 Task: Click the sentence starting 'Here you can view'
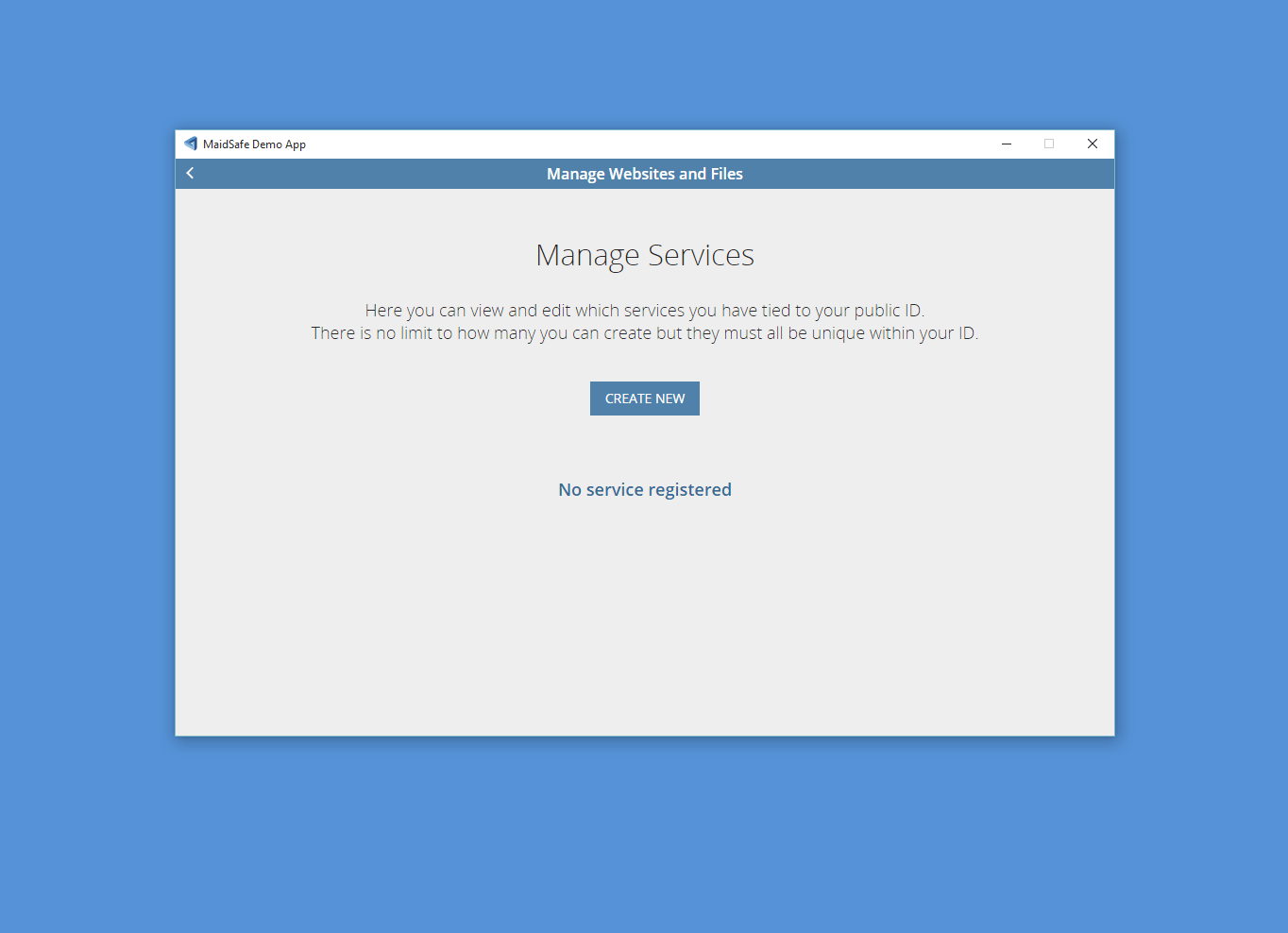(x=645, y=310)
